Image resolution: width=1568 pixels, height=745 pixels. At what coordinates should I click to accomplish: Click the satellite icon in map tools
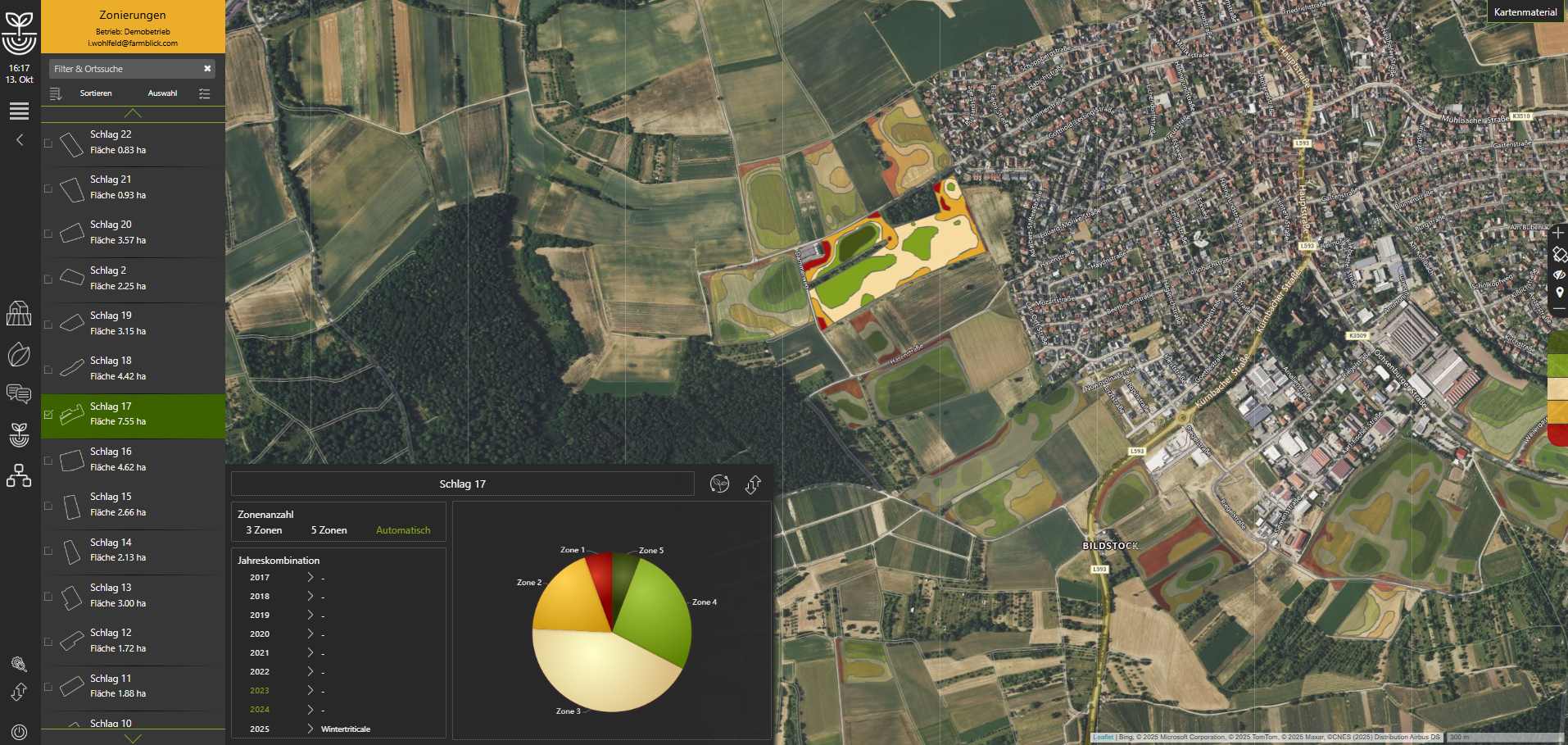pyautogui.click(x=1559, y=255)
